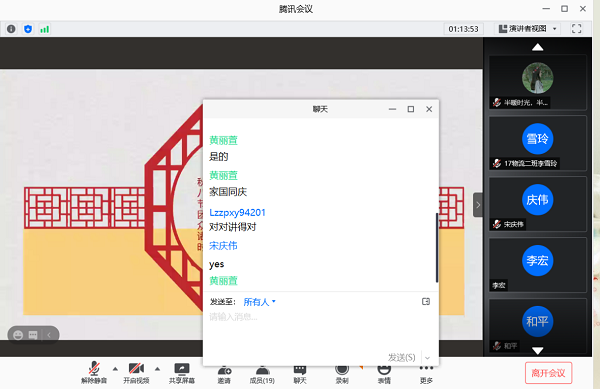Click Lzzpxy94201 sender name in chat
600x389 pixels.
237,213
